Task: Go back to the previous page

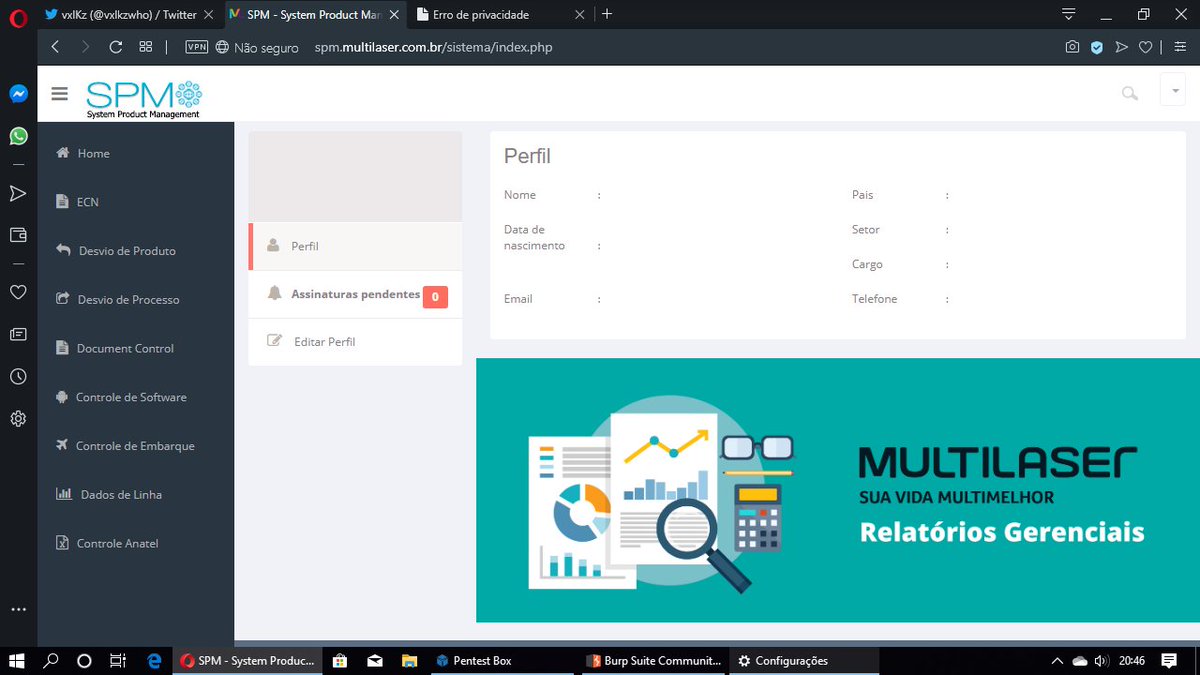Action: pos(55,47)
